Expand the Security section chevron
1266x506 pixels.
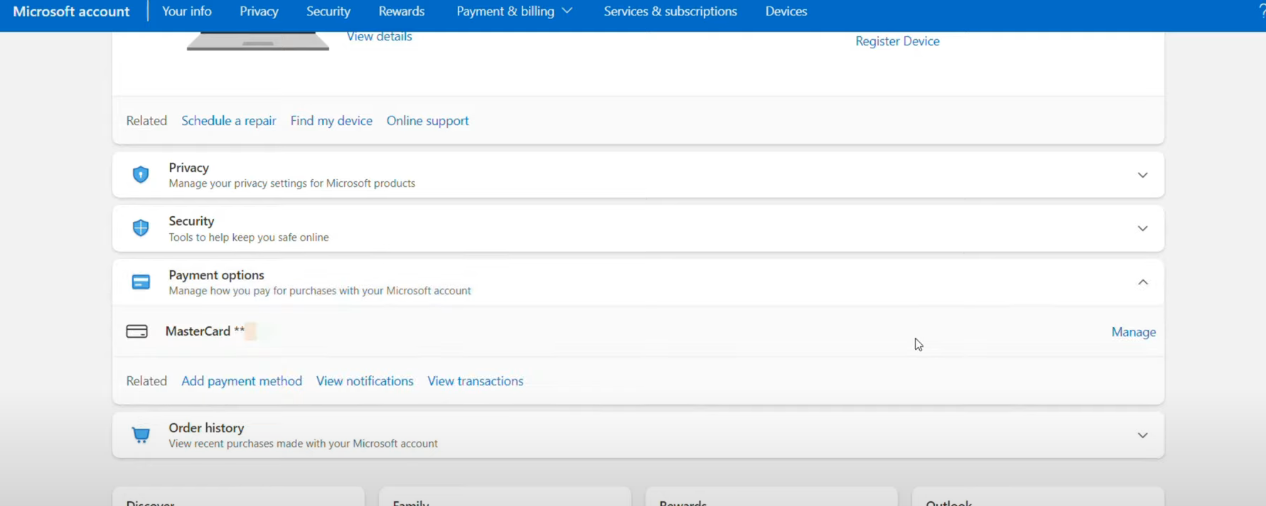click(x=1143, y=228)
